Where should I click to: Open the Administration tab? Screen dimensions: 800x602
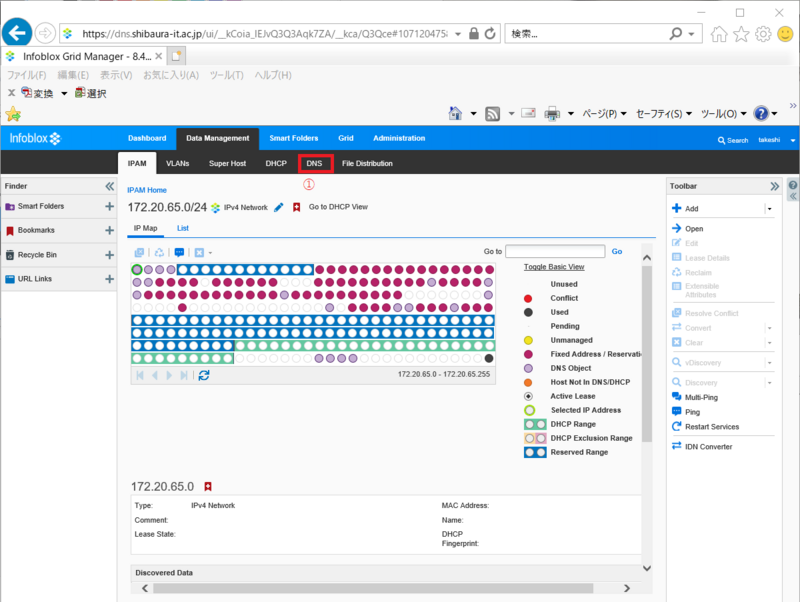click(x=399, y=138)
